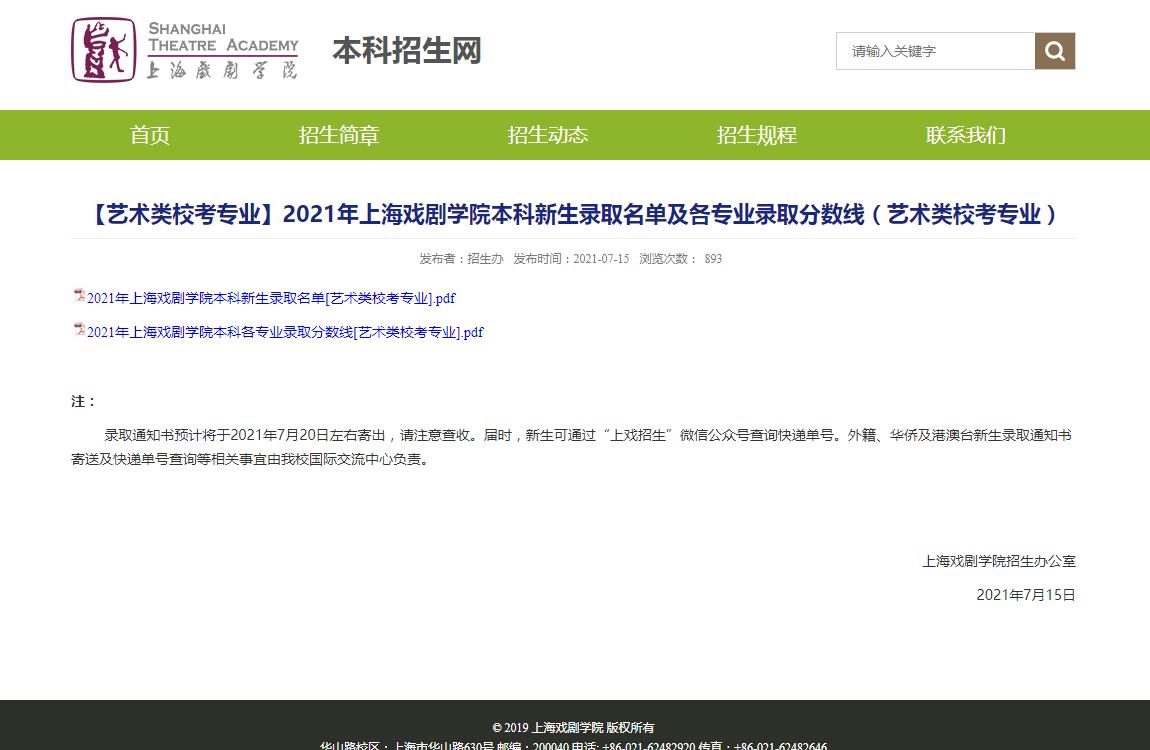The height and width of the screenshot is (750, 1150).
Task: Click the magnifier search button
Action: tap(1055, 51)
